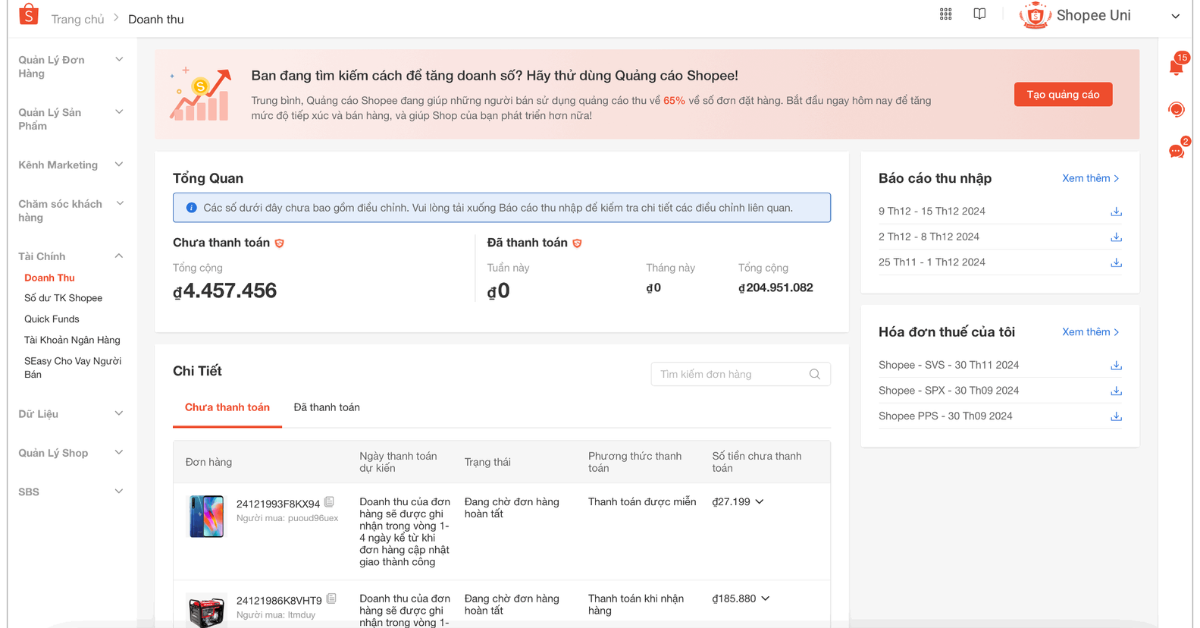Screen dimensions: 1200x628
Task: Click the search magnifier icon
Action: [815, 374]
